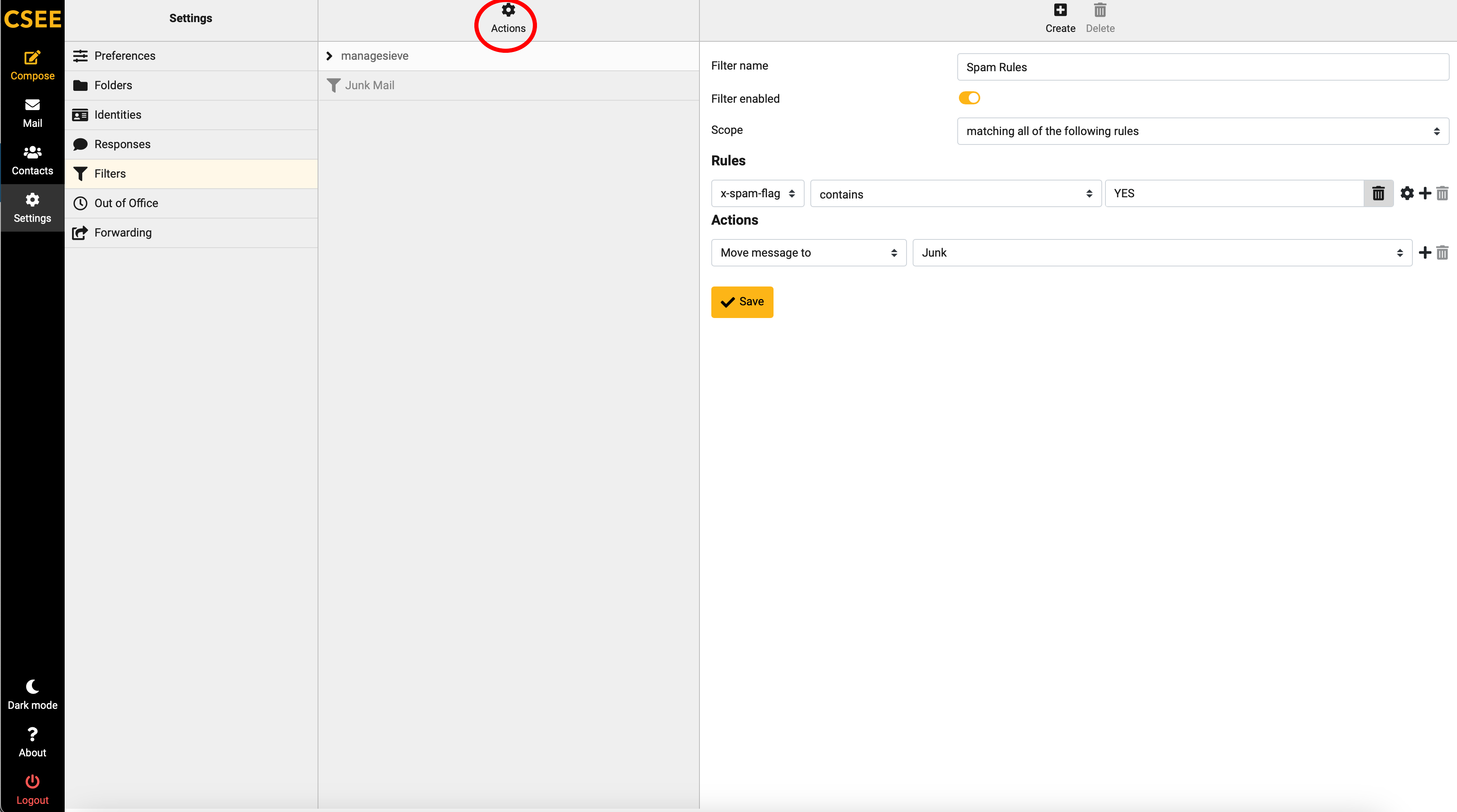Click the CSEE logo
The width and height of the screenshot is (1457, 812).
click(32, 19)
